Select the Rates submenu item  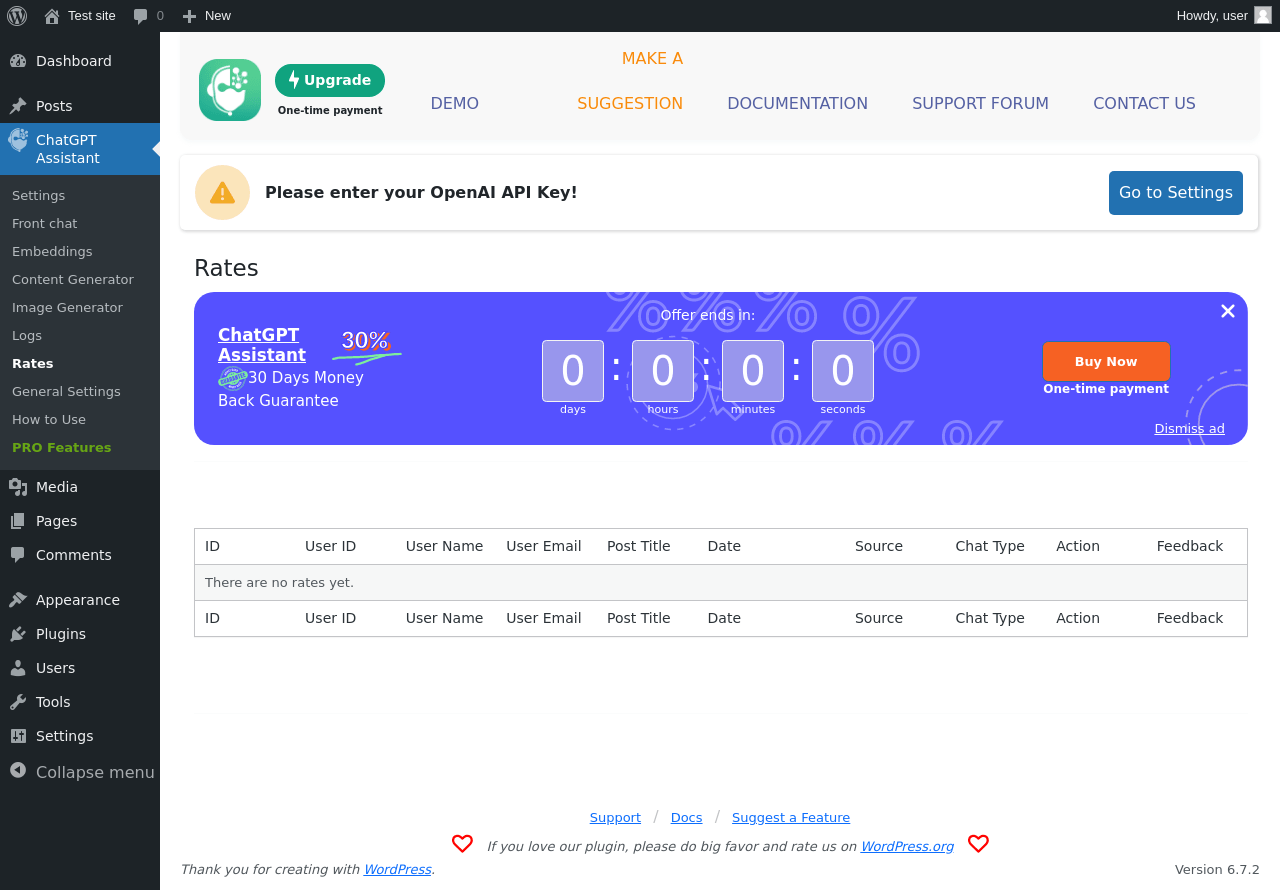[x=33, y=364]
